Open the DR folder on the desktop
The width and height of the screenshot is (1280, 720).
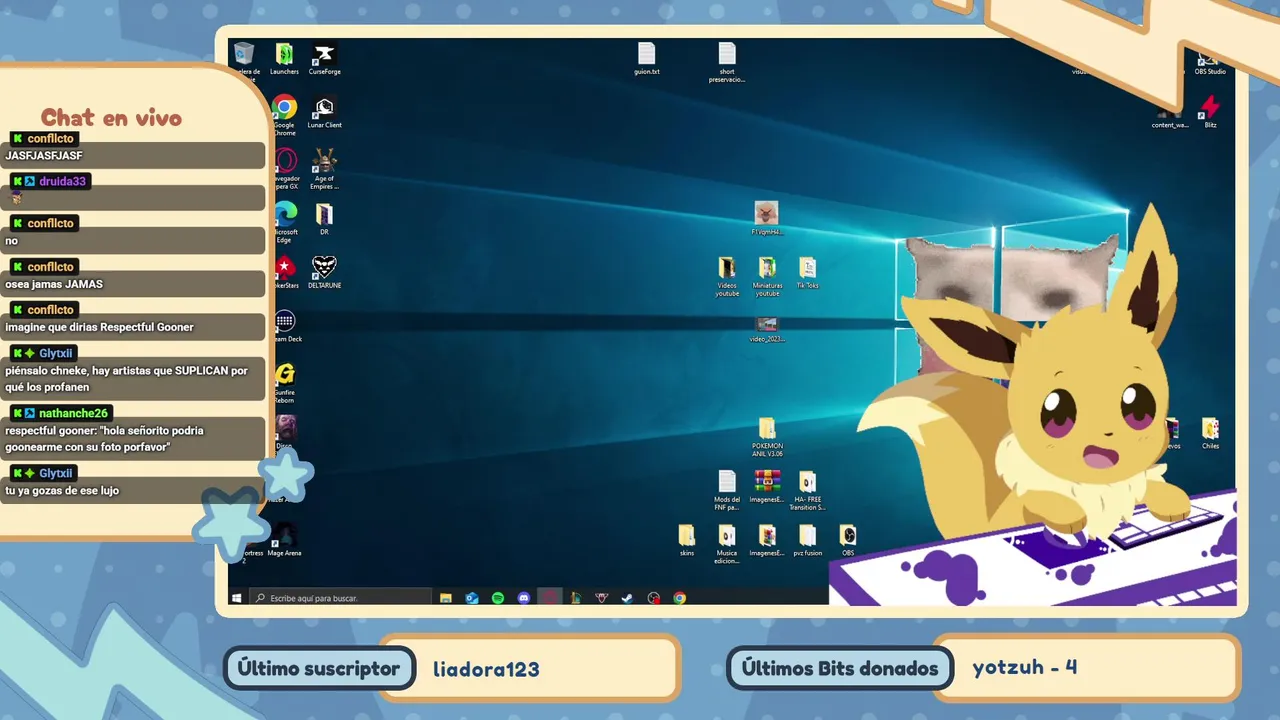click(x=324, y=218)
